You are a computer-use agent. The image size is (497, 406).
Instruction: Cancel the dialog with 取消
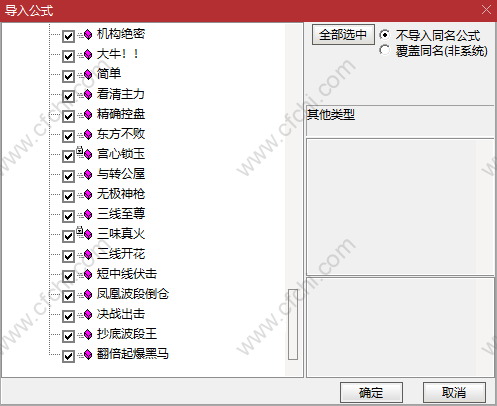454,392
